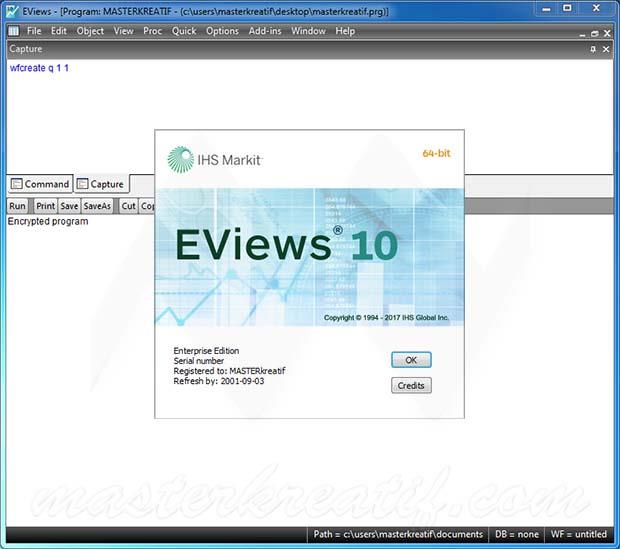Close the Capture pane
This screenshot has width=620, height=549.
606,49
